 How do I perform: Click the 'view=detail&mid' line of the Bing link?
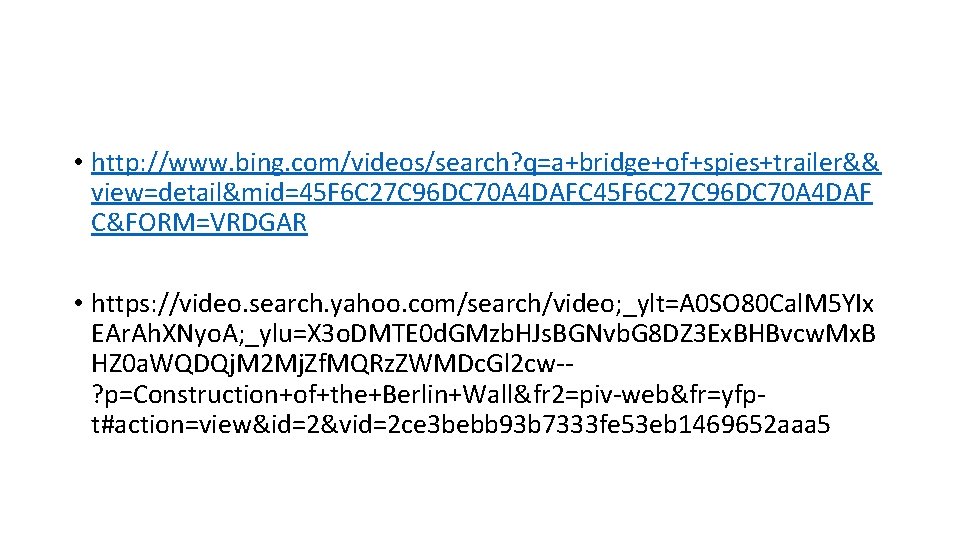[x=481, y=192]
